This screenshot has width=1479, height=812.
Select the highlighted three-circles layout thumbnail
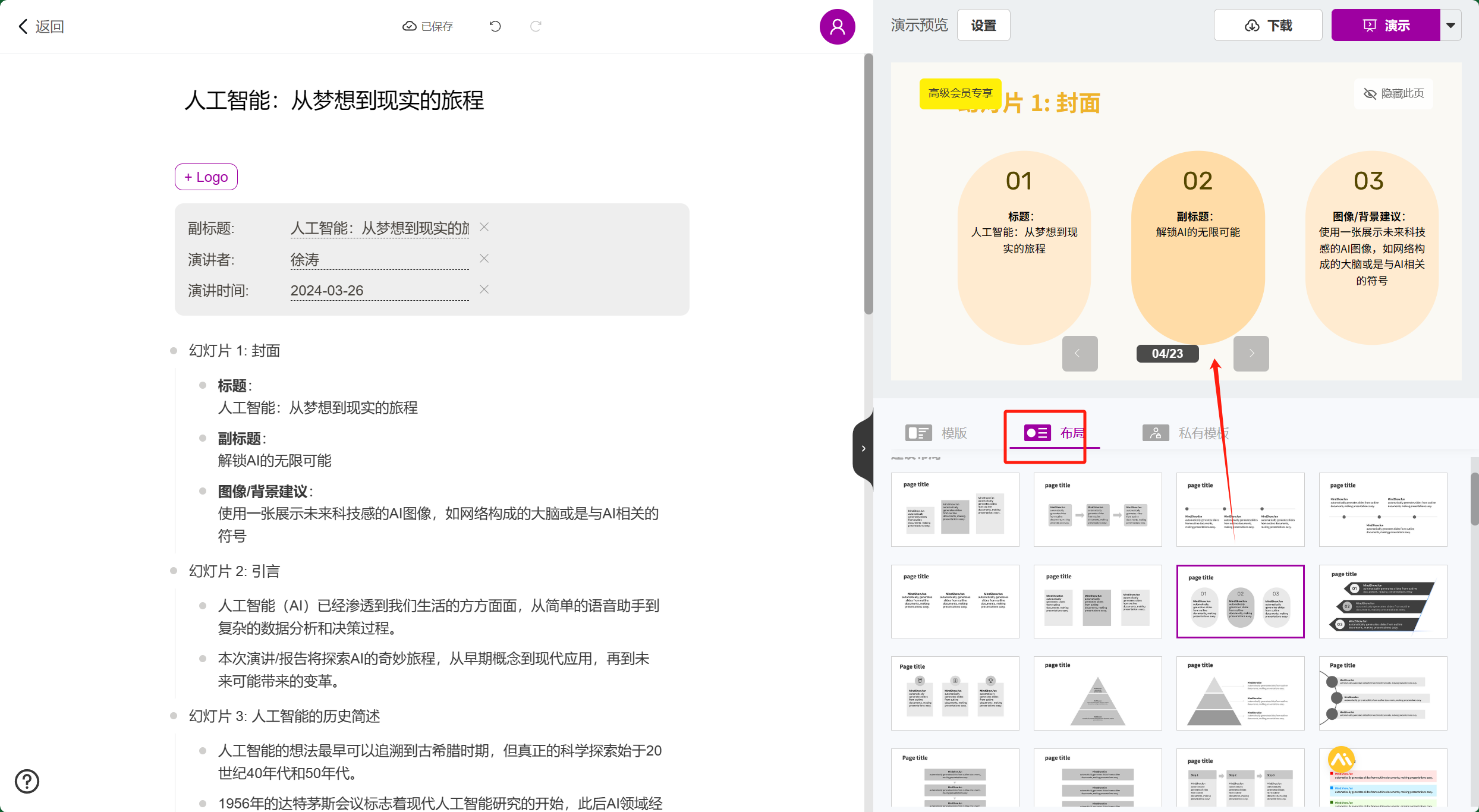1240,601
